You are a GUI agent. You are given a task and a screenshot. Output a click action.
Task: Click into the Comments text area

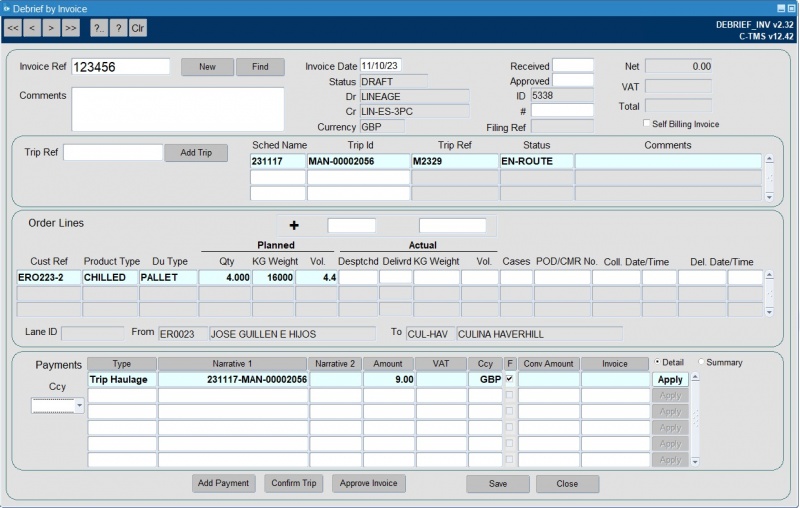coord(178,109)
